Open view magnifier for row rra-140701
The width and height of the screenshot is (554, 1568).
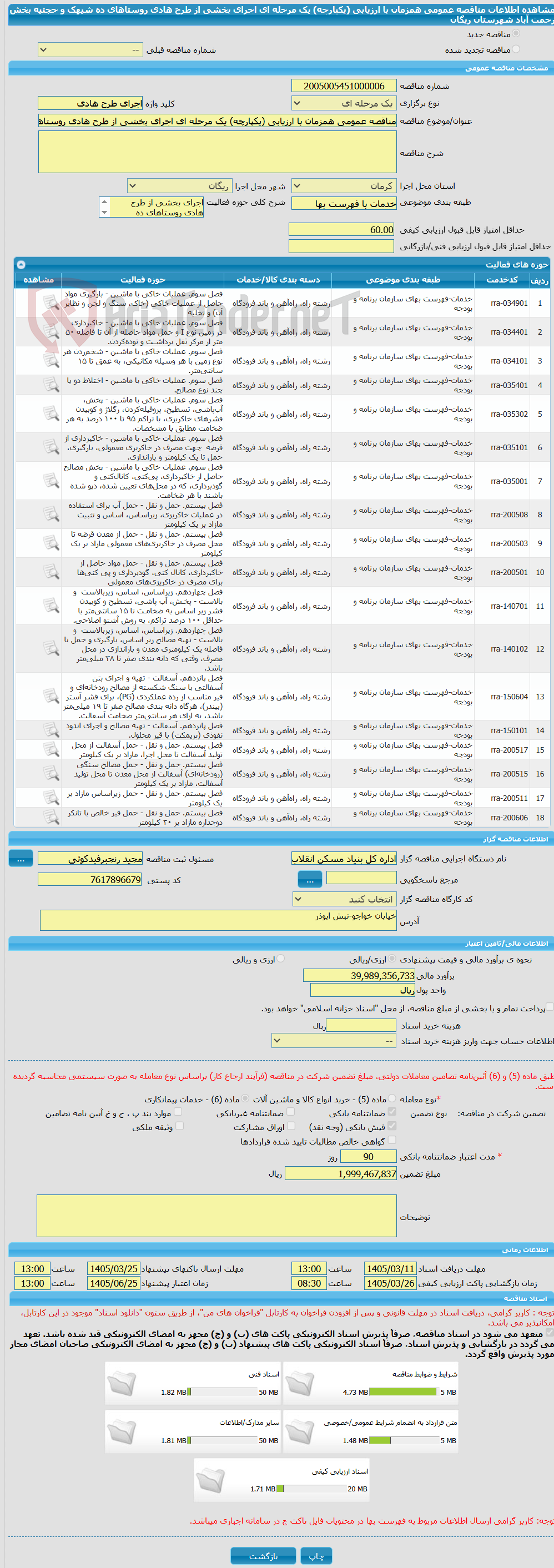[x=51, y=606]
